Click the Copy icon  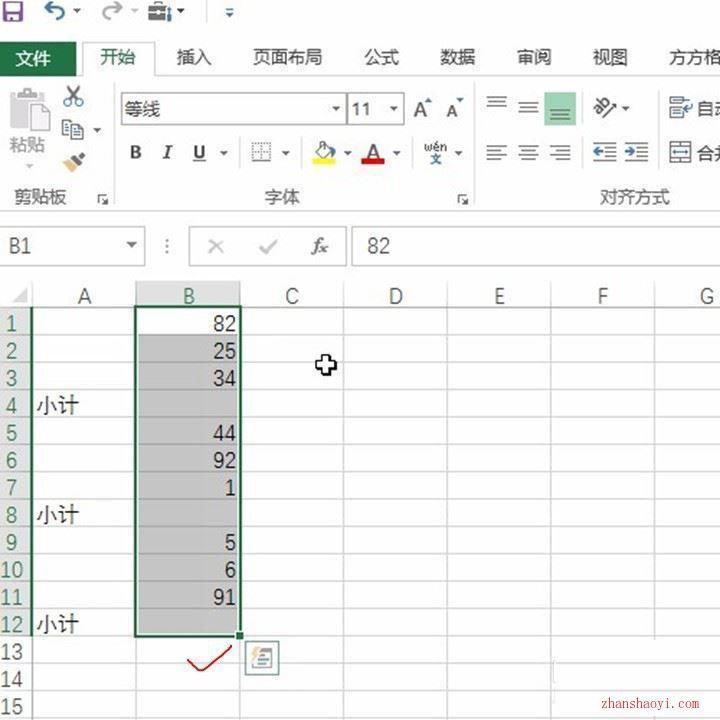click(x=73, y=129)
